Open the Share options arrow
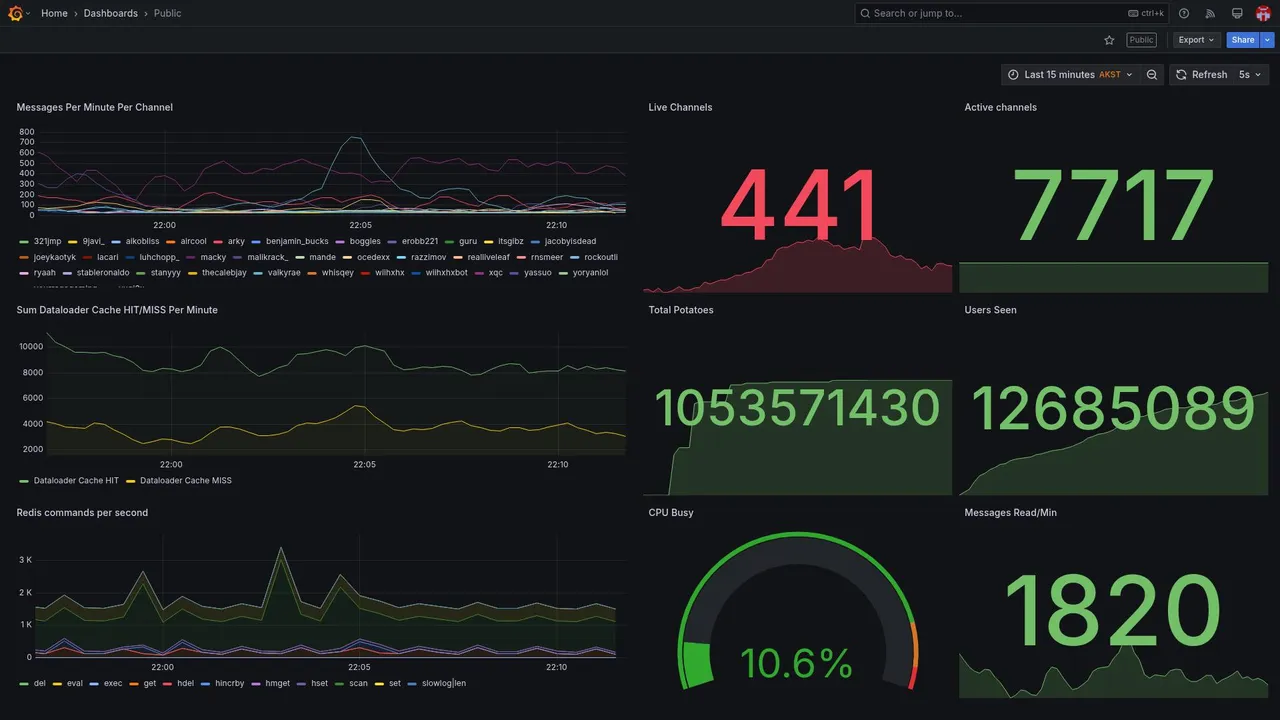Viewport: 1280px width, 720px height. [1268, 40]
